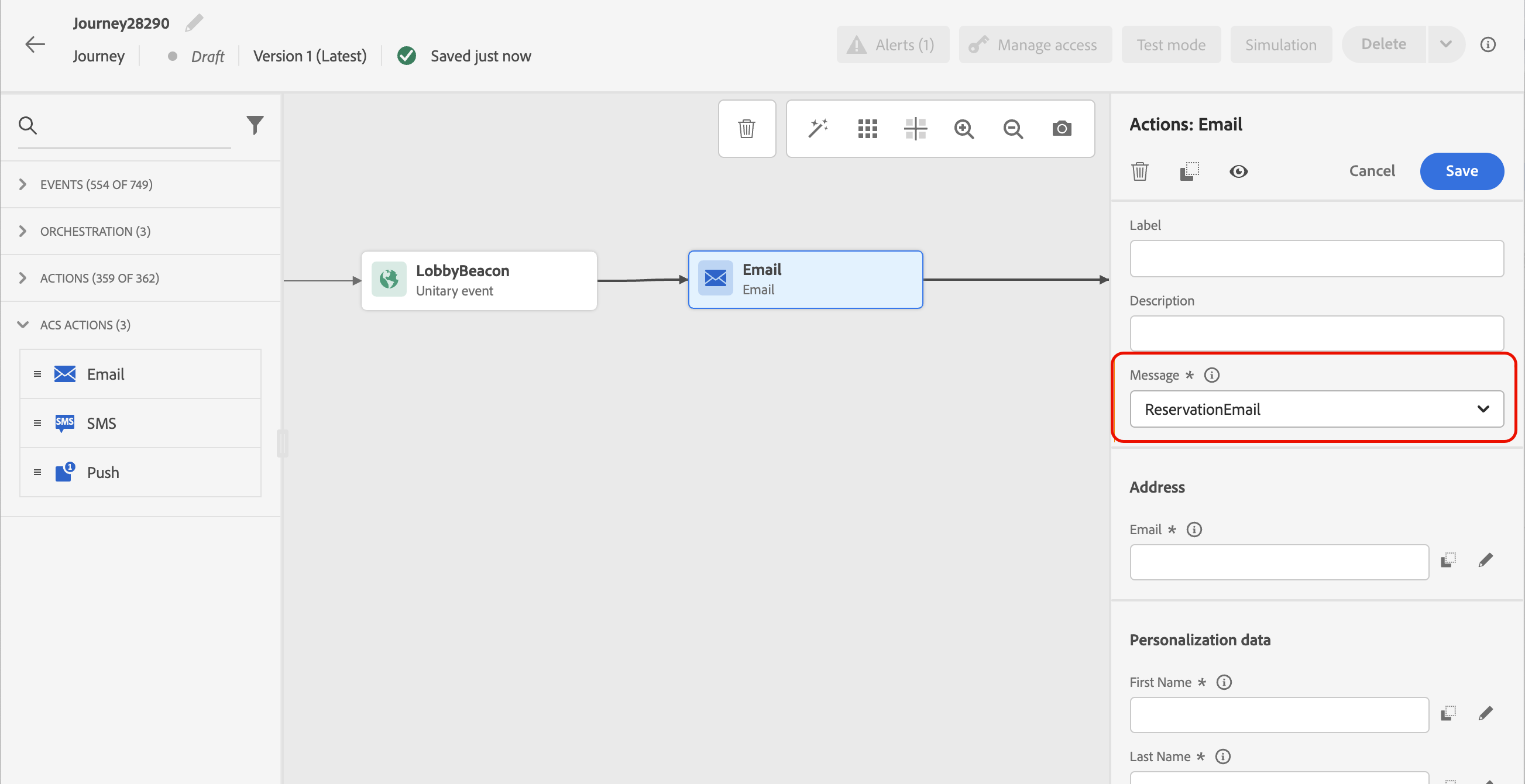Toggle the crosshair snap guide icon
The width and height of the screenshot is (1525, 784).
pos(915,128)
